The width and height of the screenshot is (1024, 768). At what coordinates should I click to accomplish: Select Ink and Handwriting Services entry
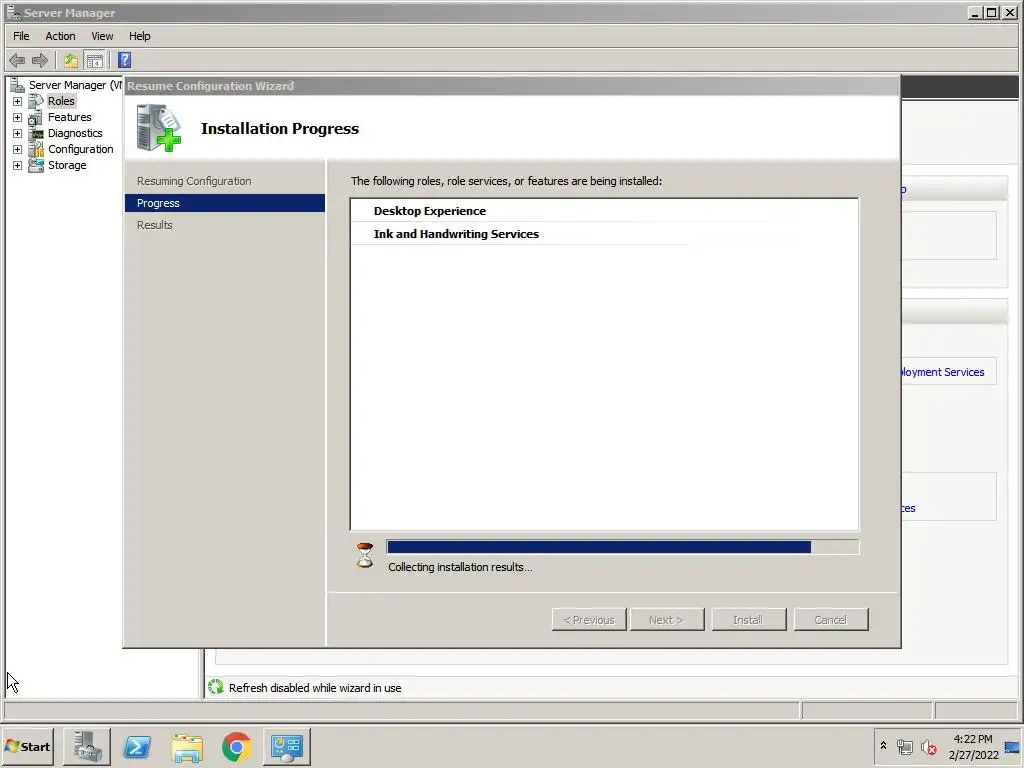tap(456, 234)
